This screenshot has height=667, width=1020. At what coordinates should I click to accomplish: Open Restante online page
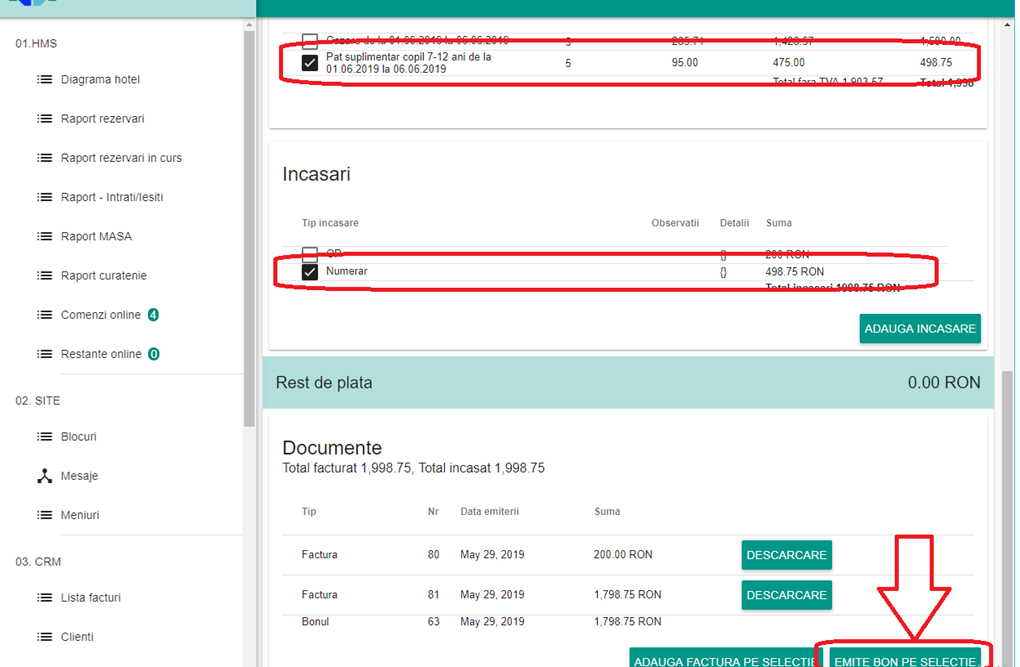click(x=101, y=354)
